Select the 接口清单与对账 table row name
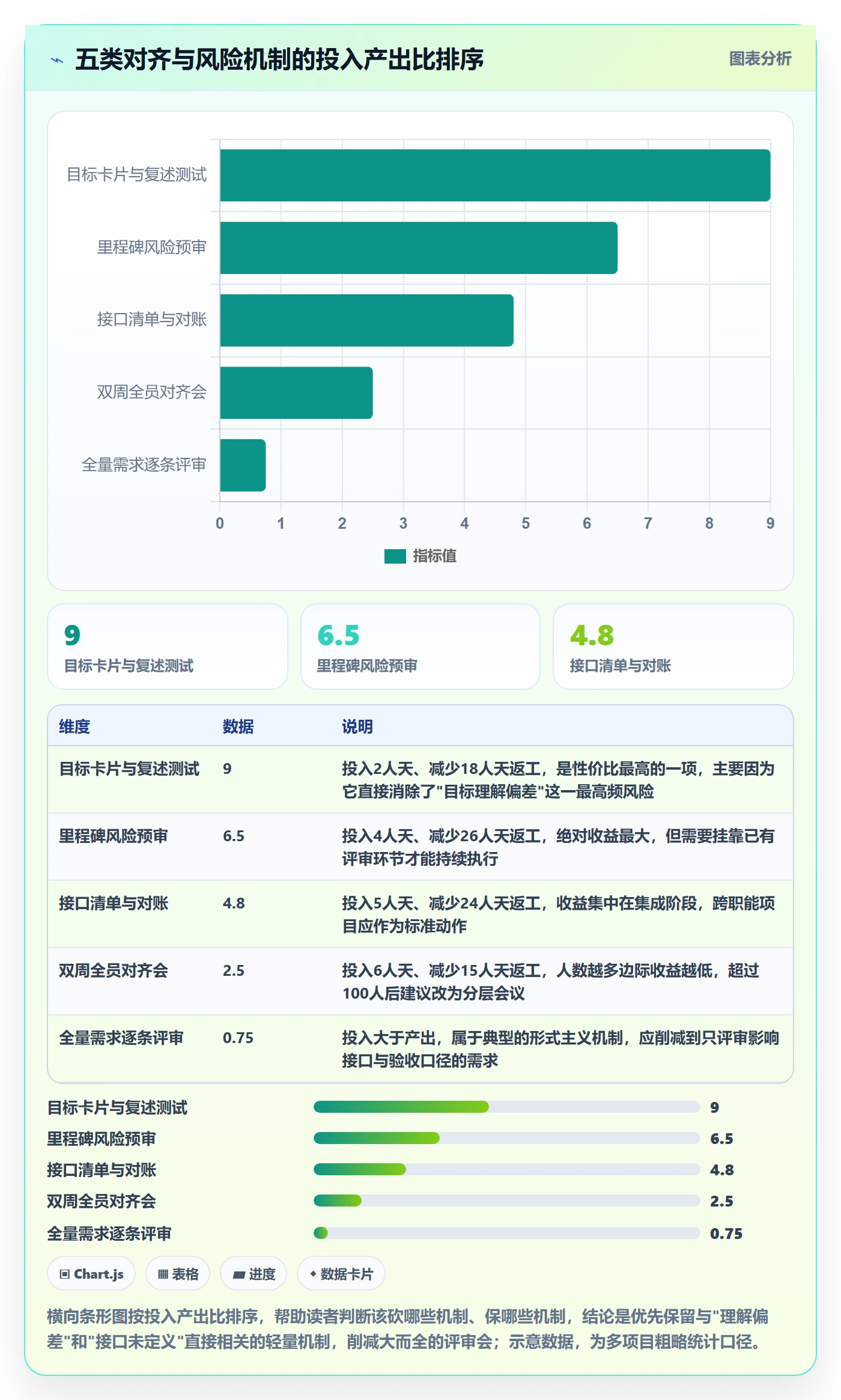The height and width of the screenshot is (1400, 841). [x=114, y=903]
